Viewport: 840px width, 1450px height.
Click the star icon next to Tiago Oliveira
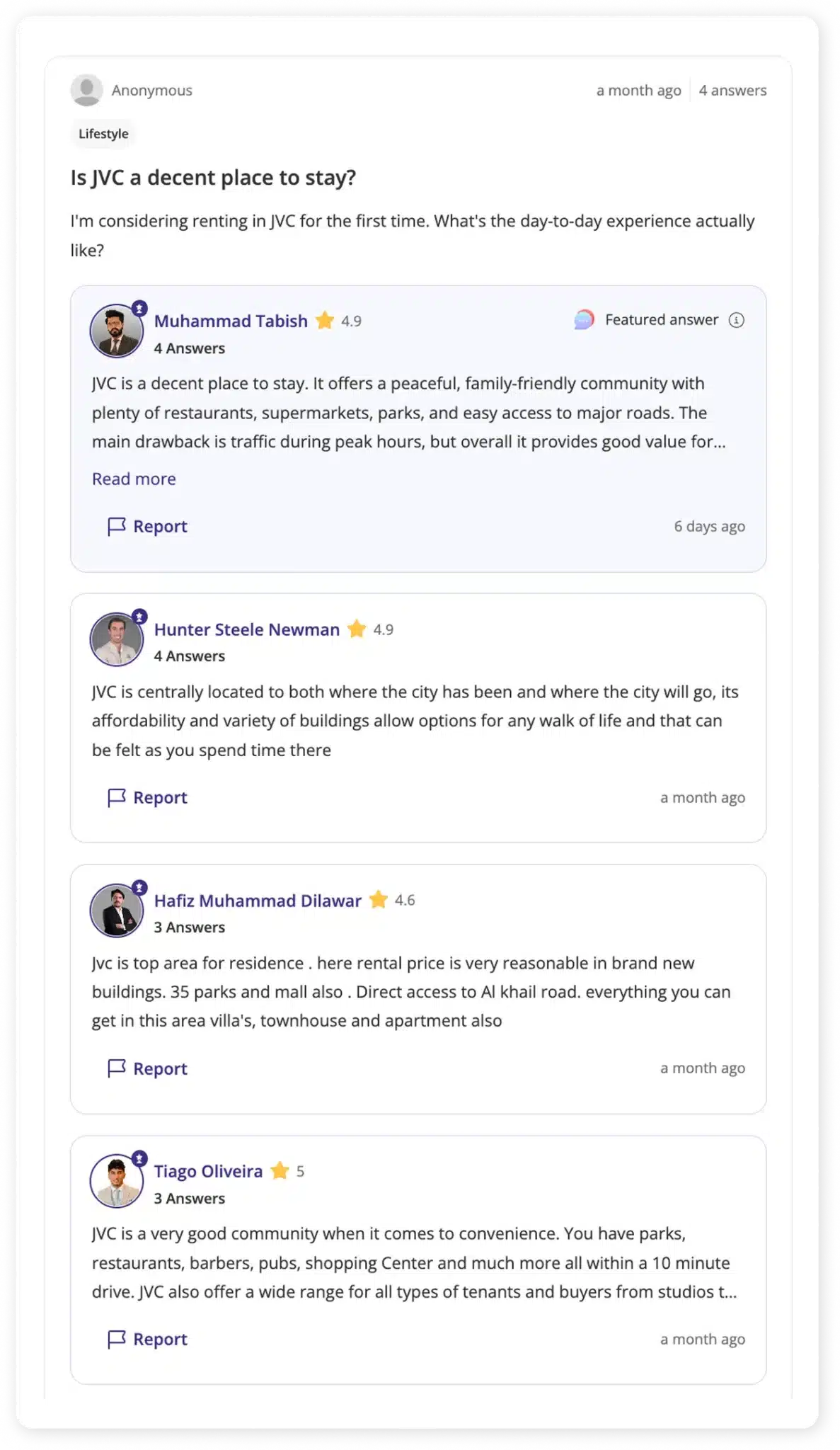tap(280, 1171)
